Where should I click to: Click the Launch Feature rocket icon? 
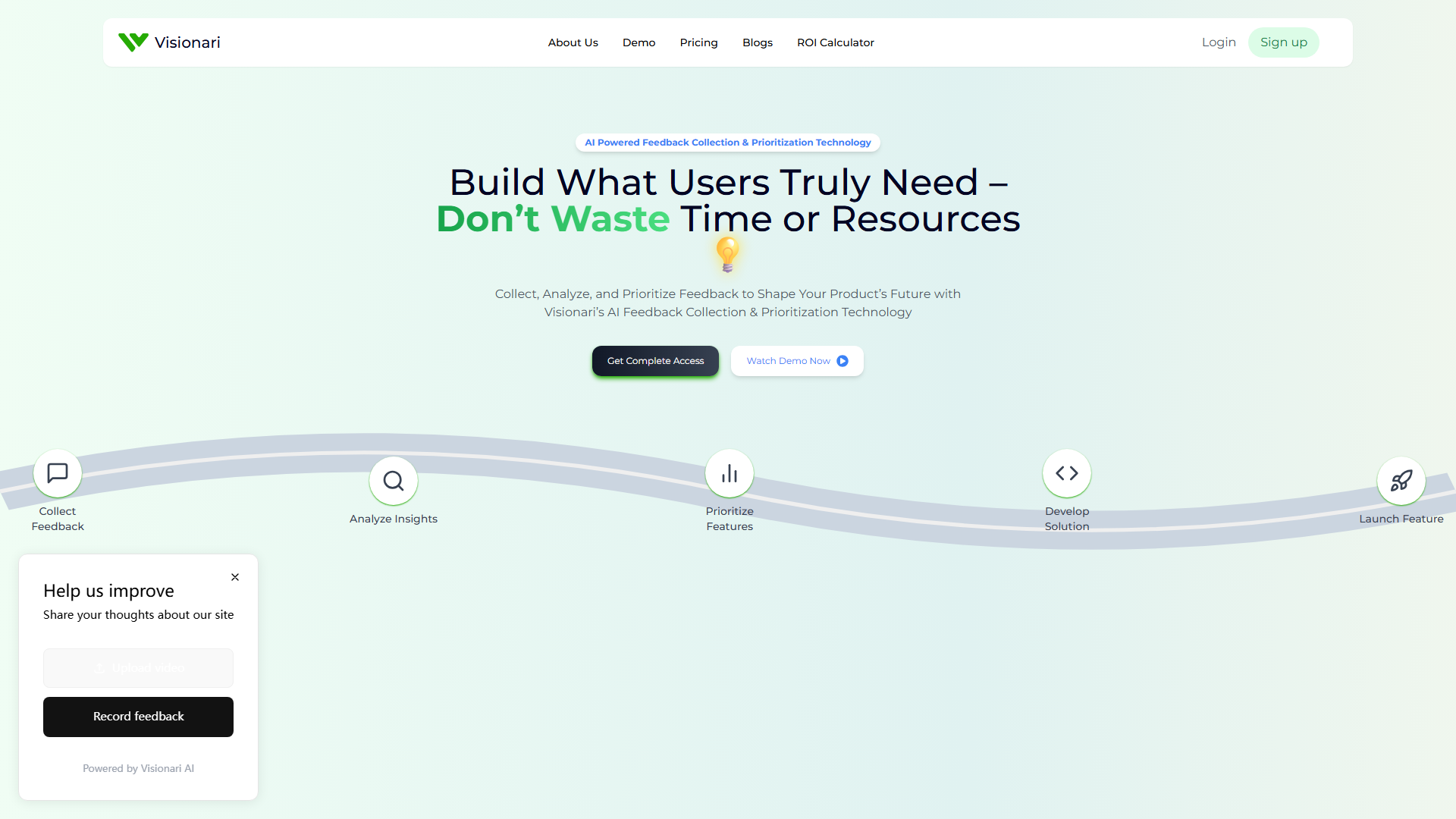(x=1401, y=481)
